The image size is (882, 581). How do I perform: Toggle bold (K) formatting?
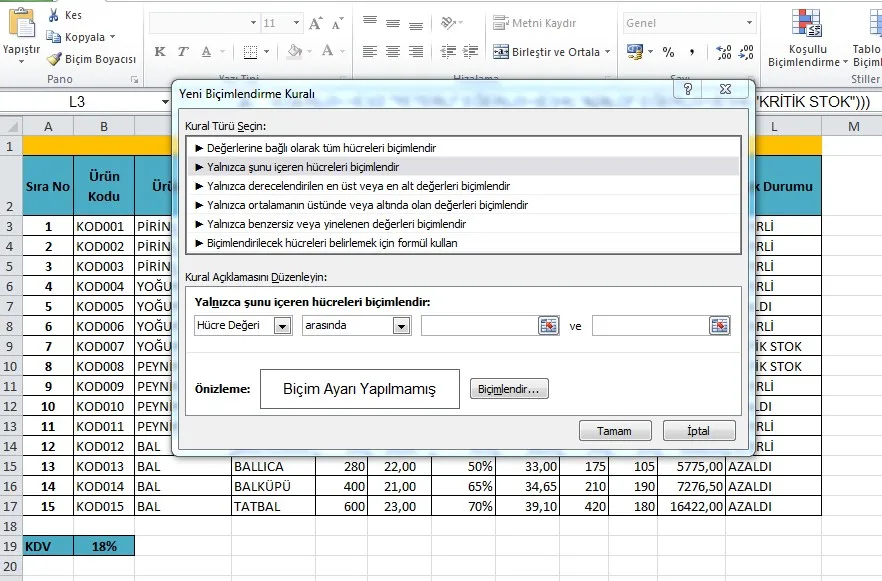pyautogui.click(x=160, y=52)
